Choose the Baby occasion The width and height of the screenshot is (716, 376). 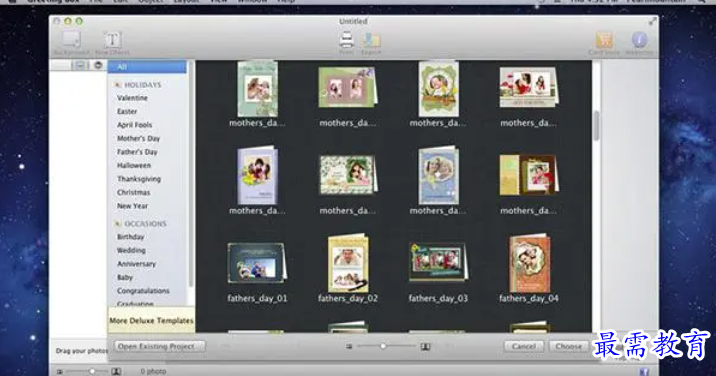point(125,277)
